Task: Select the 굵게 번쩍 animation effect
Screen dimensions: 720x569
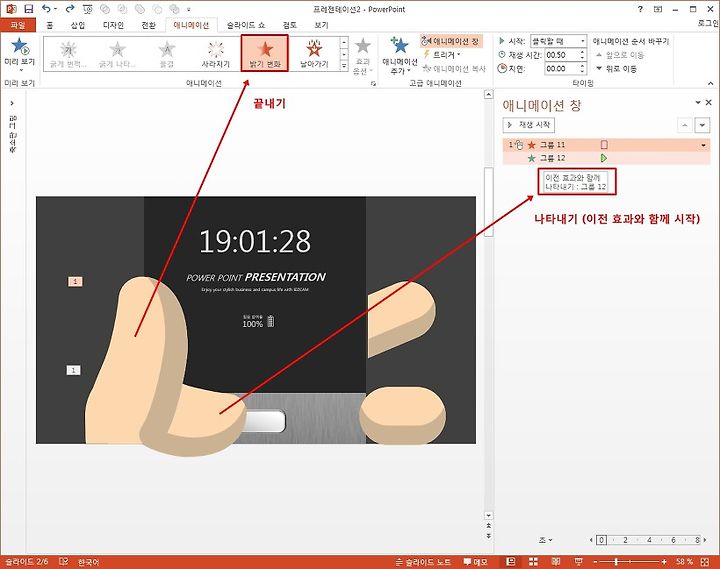Action: click(68, 54)
